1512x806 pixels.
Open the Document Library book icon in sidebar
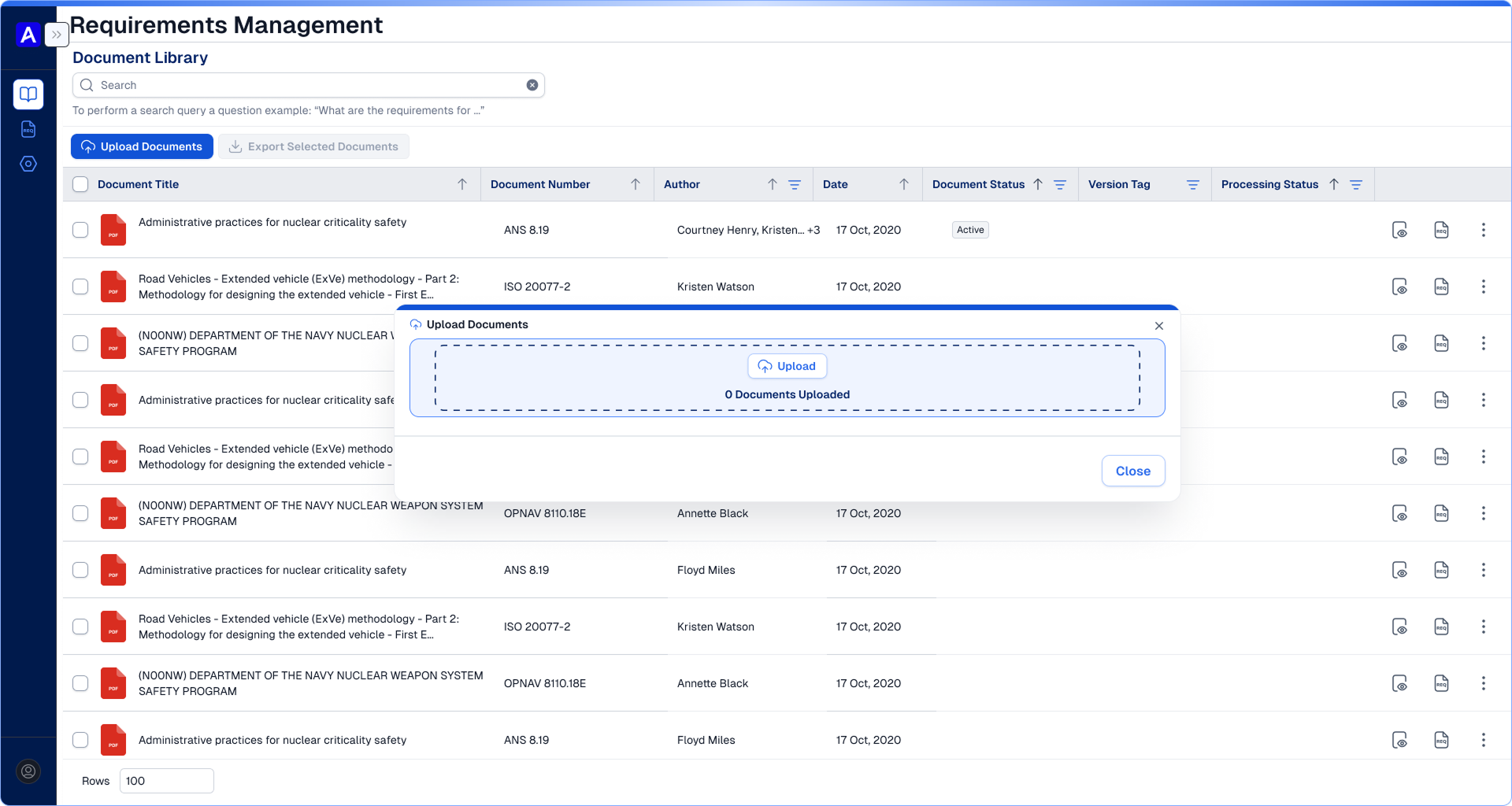[28, 94]
